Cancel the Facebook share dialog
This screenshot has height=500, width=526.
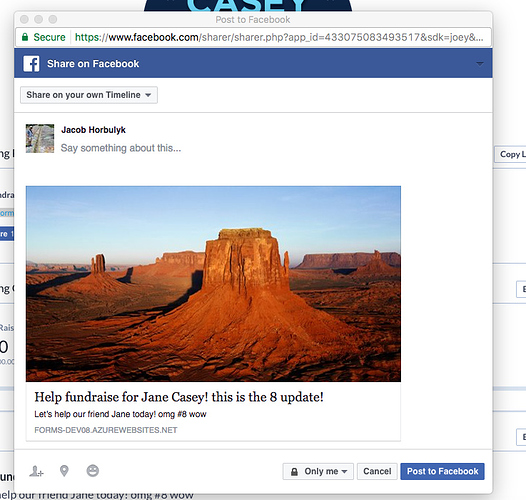tap(377, 471)
